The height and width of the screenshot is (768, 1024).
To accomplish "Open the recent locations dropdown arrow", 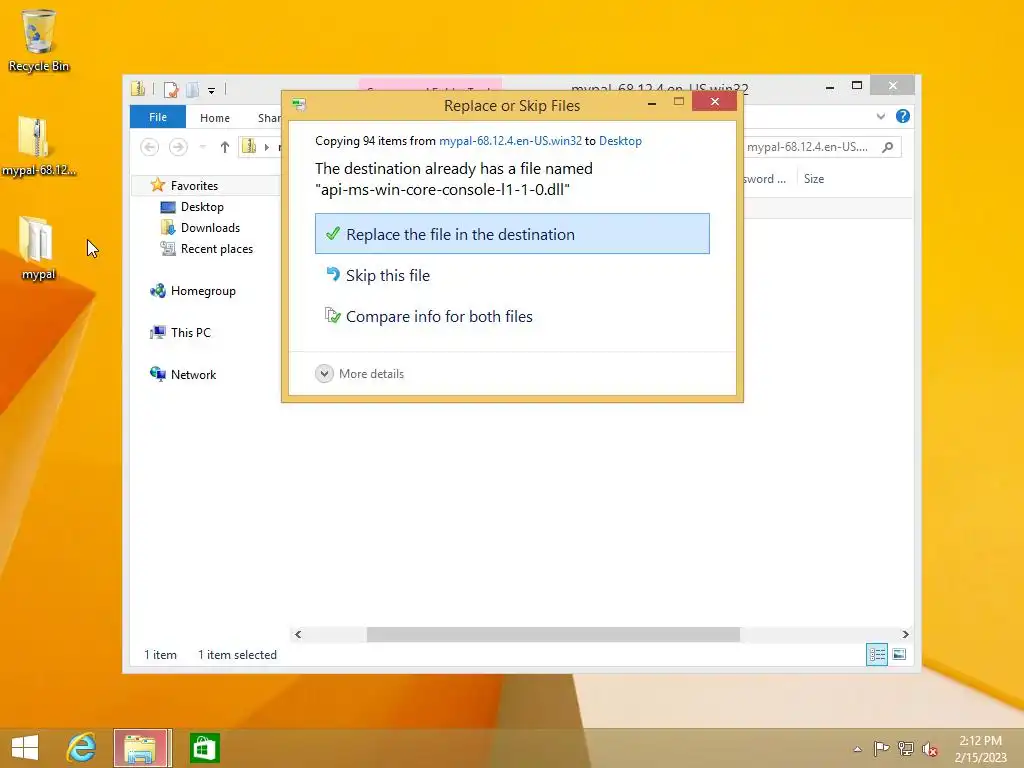I will 202,147.
